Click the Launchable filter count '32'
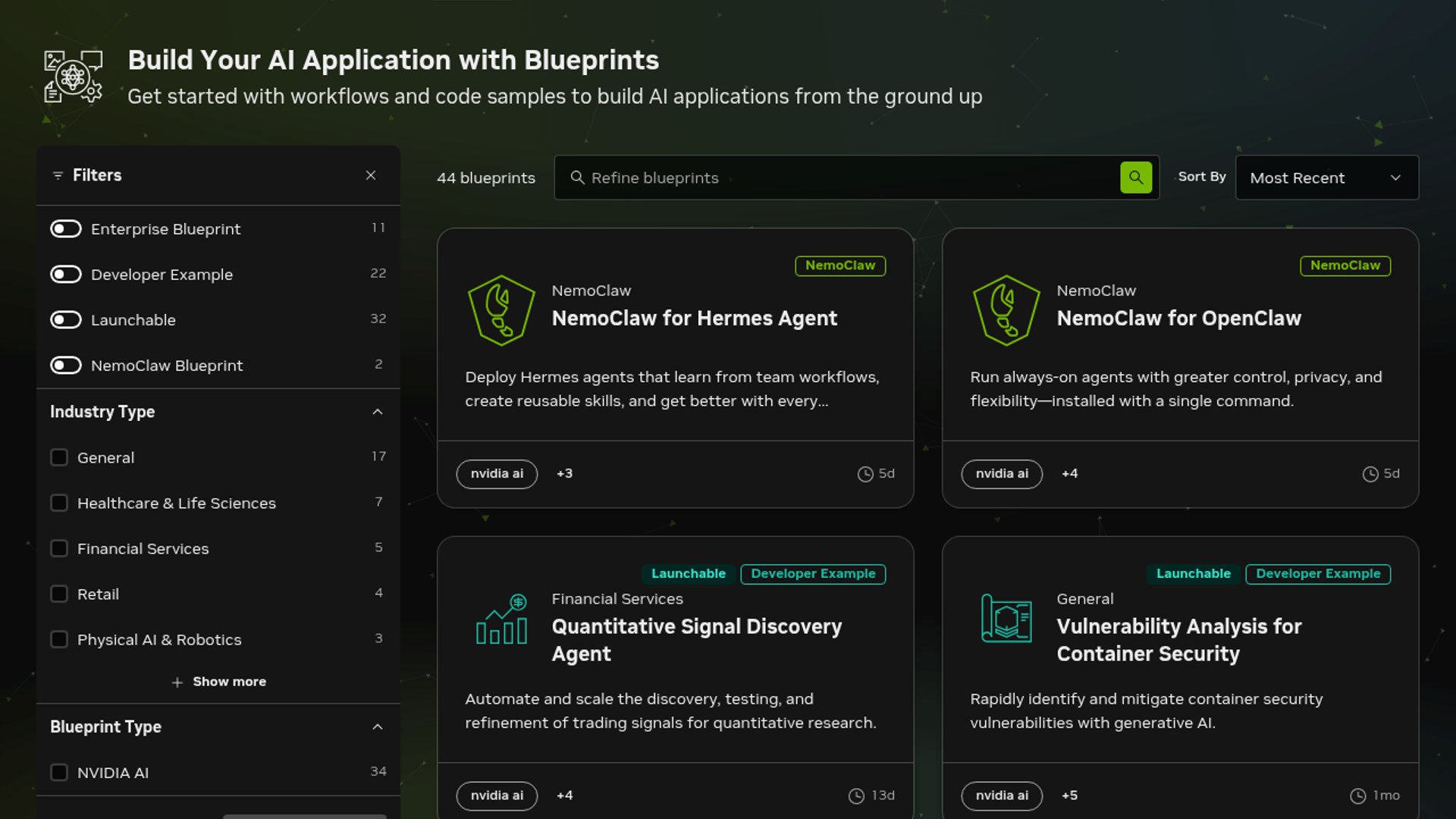The height and width of the screenshot is (819, 1456). click(x=378, y=318)
